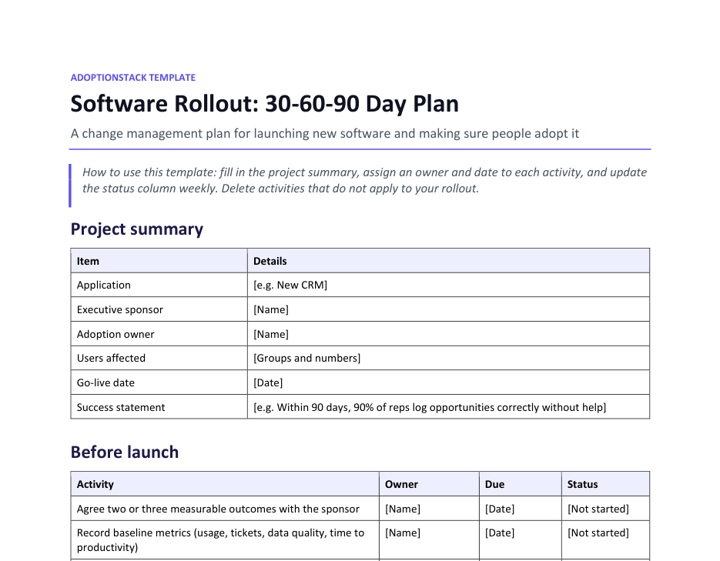Click the 'Owner' column header
720x561 pixels.
429,484
